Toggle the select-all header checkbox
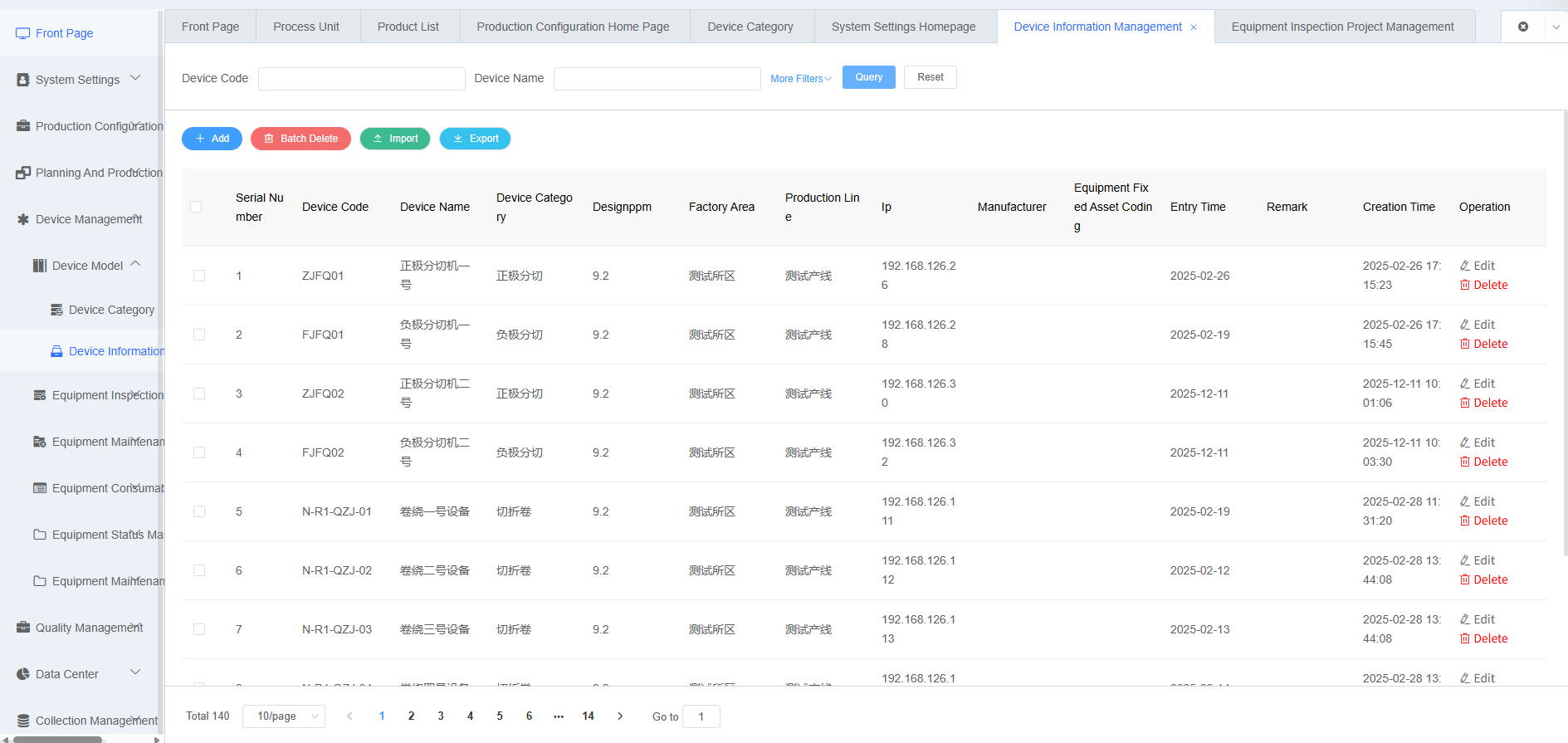1568x743 pixels. (196, 207)
